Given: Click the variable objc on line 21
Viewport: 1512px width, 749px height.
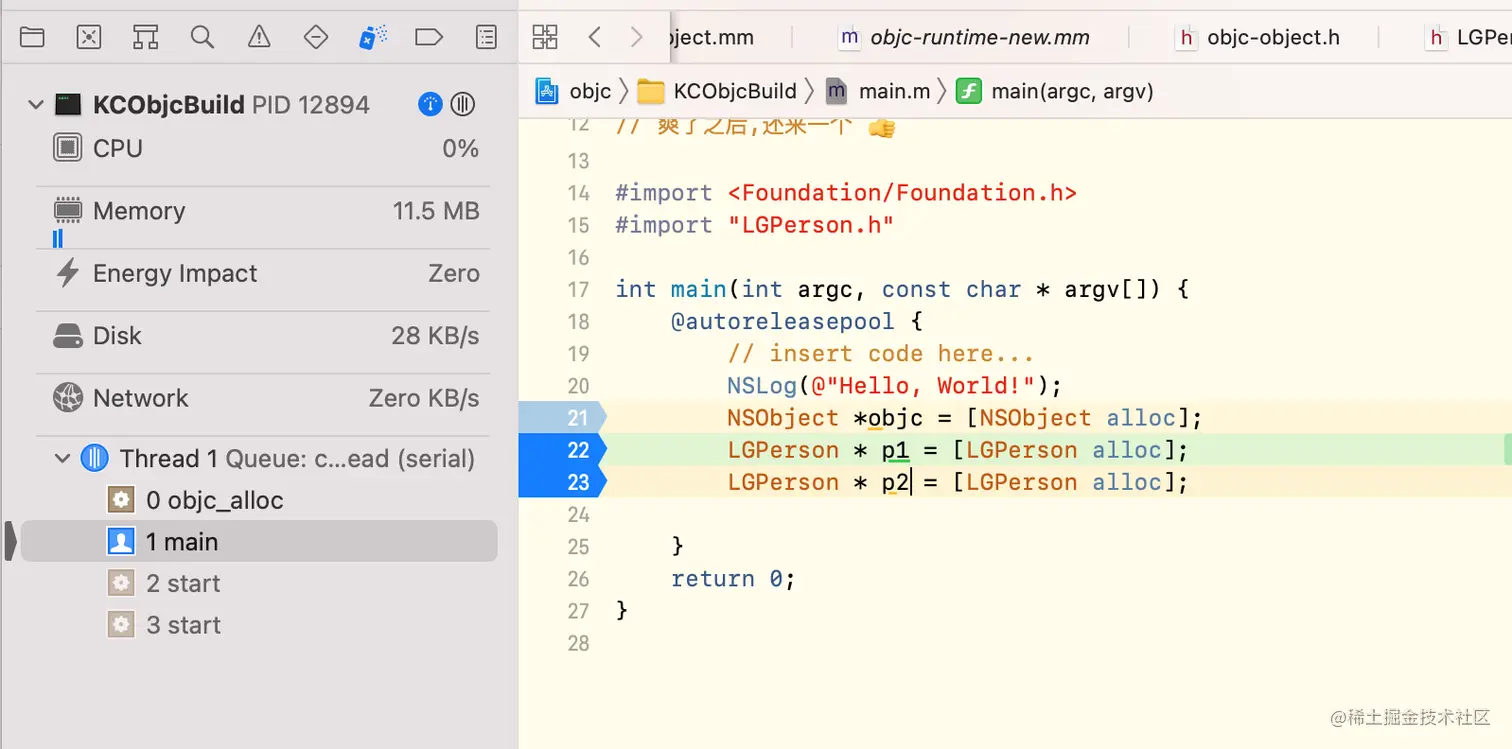Looking at the screenshot, I should (895, 417).
